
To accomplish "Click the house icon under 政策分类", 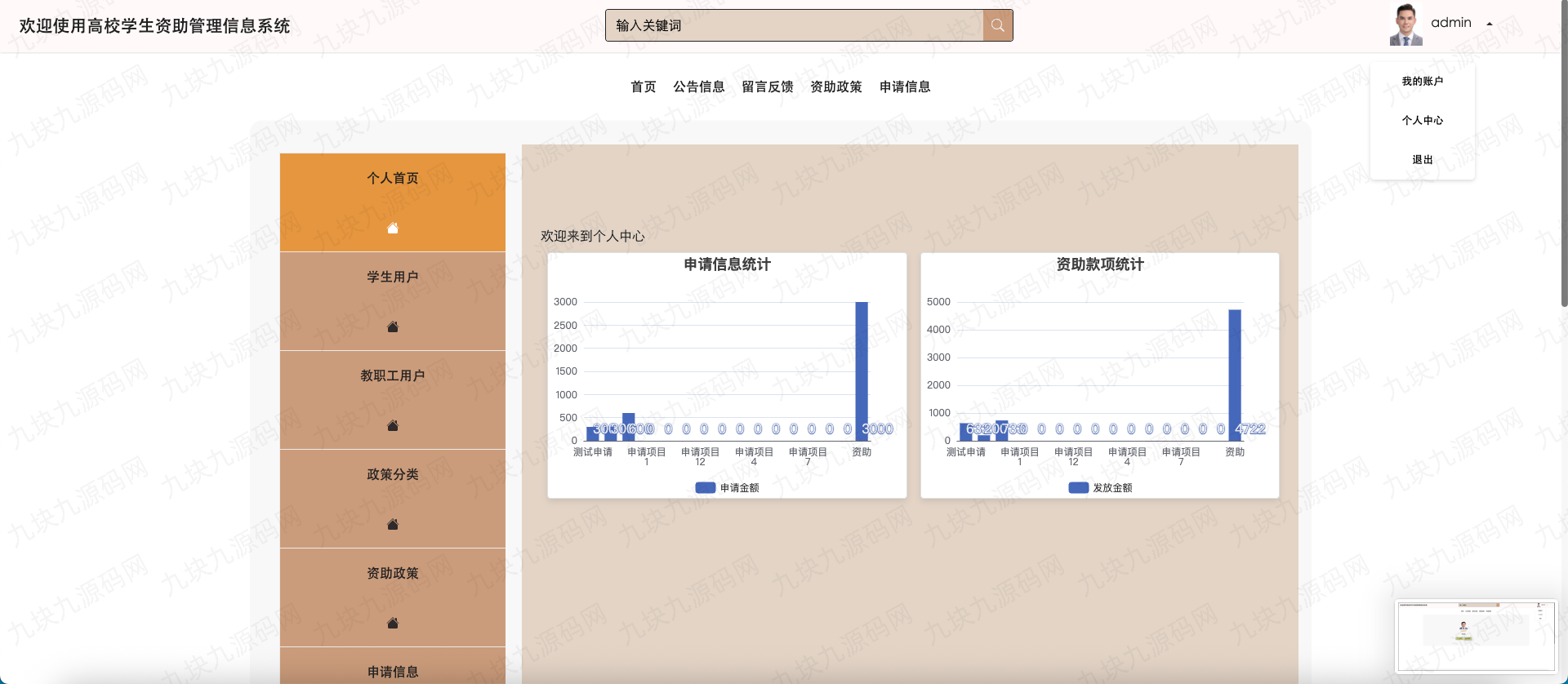I will coord(393,524).
